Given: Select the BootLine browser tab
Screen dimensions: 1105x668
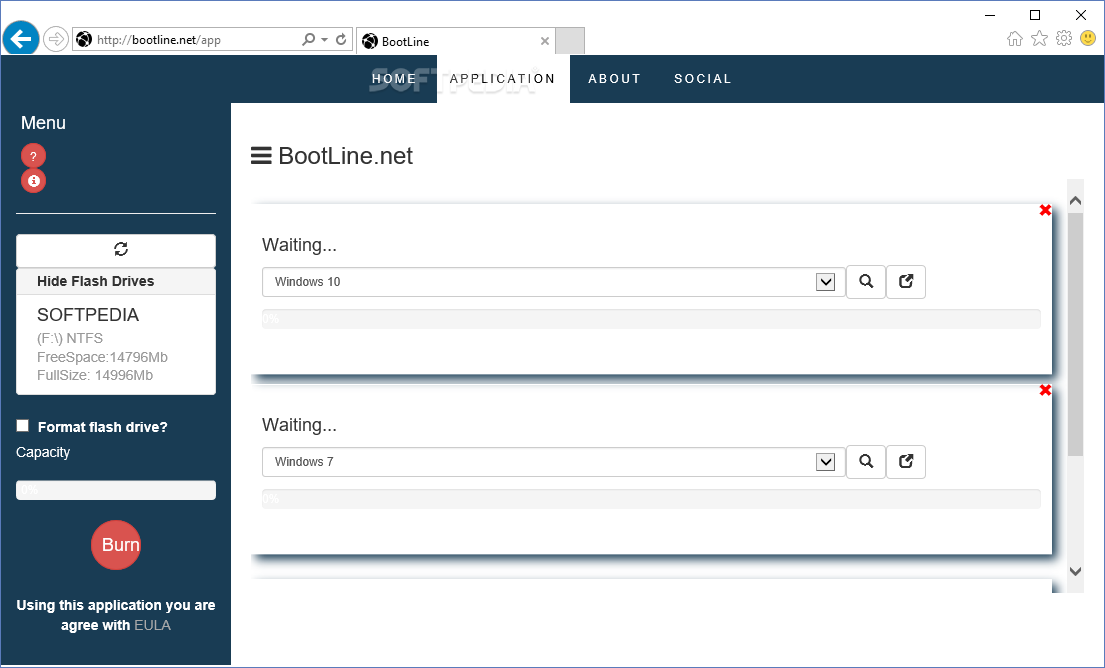Looking at the screenshot, I should tap(456, 41).
